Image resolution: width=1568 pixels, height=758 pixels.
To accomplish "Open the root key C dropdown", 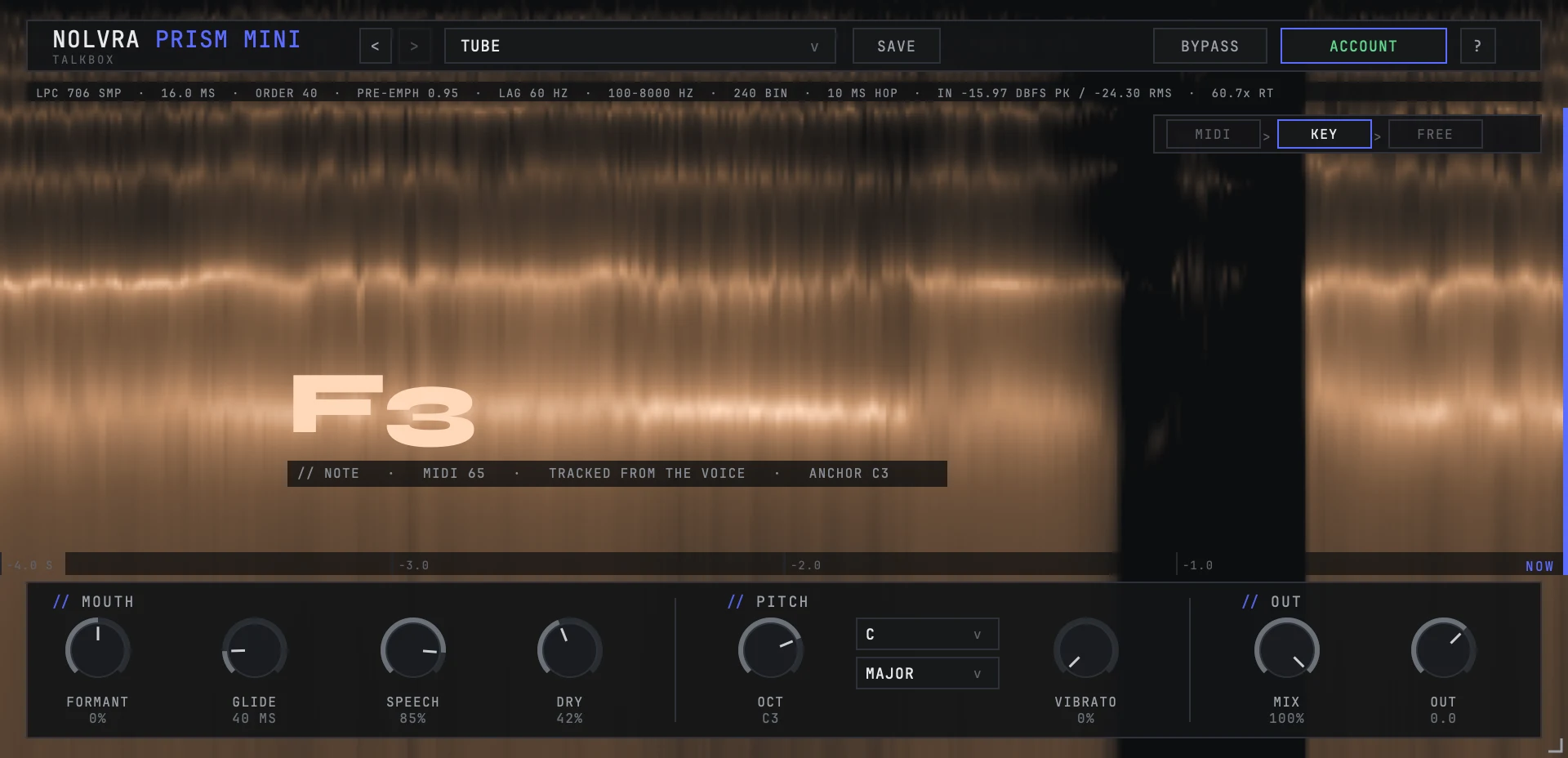I will tap(928, 634).
